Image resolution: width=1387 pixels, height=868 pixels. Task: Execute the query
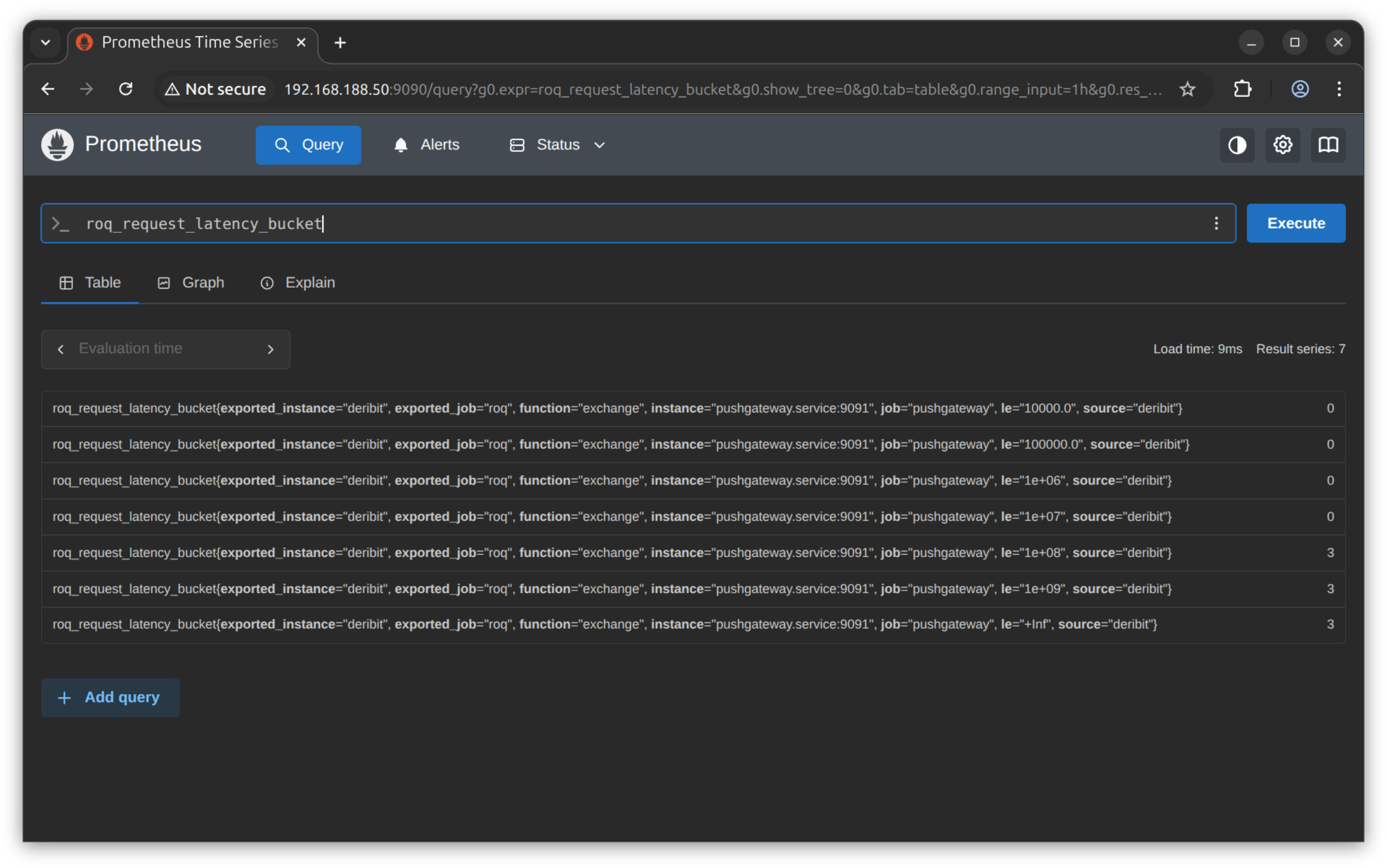1296,223
